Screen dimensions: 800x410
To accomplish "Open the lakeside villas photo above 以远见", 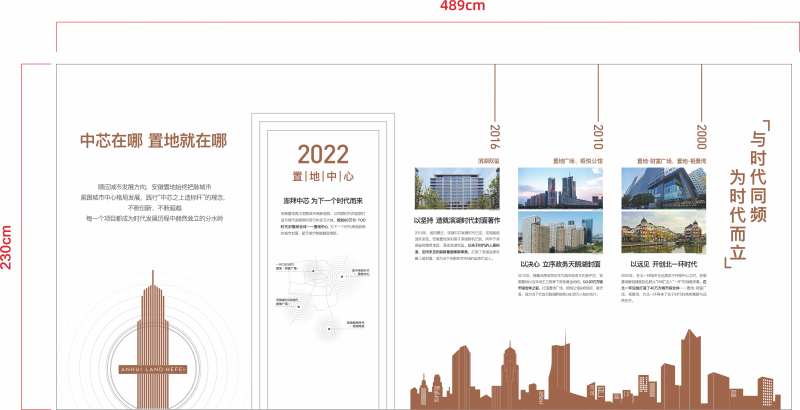I will (x=664, y=233).
